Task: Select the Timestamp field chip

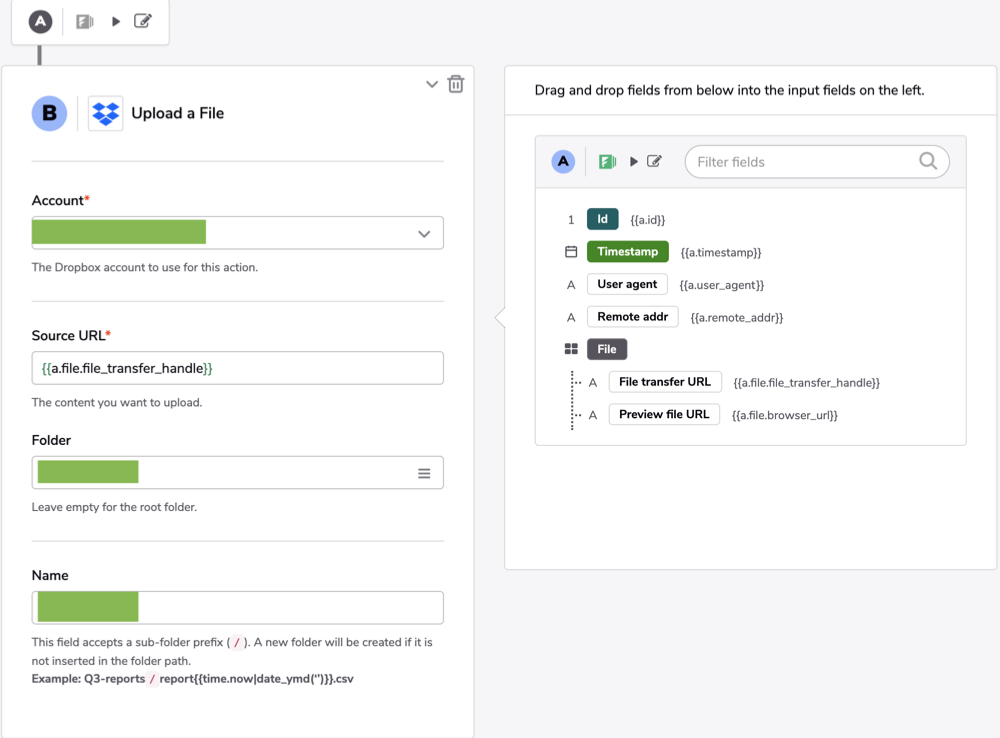Action: click(628, 252)
